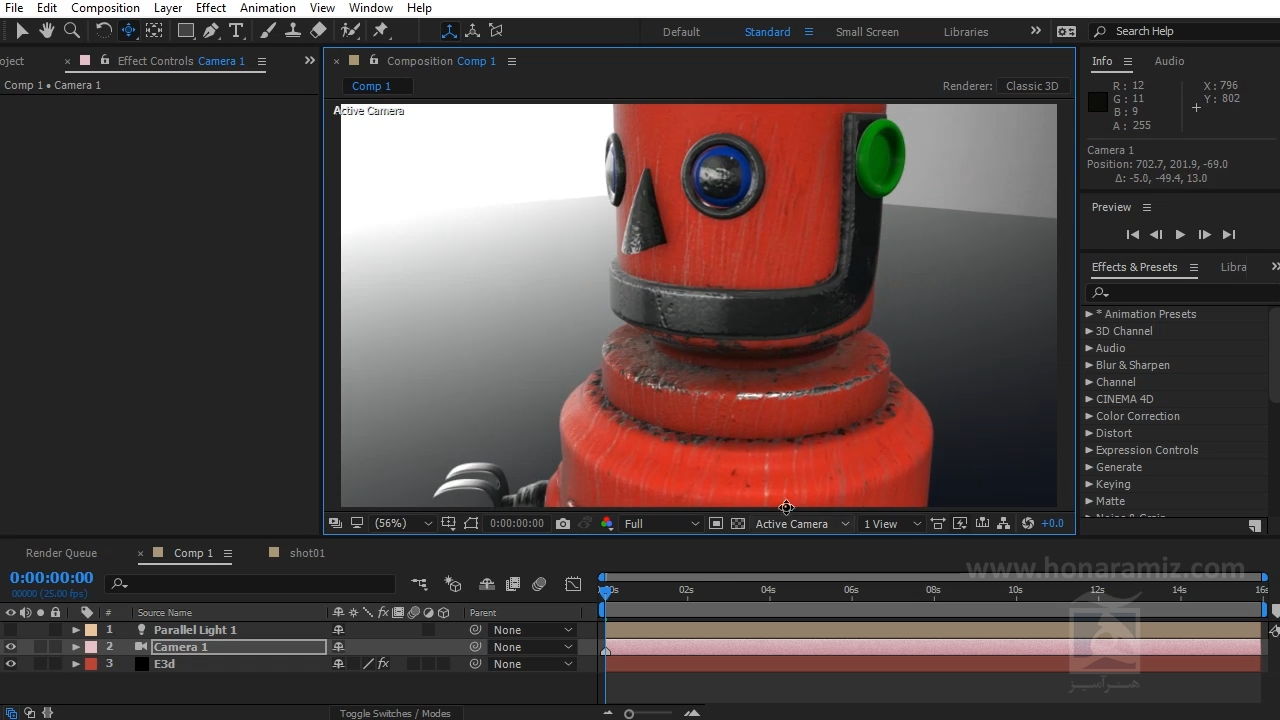
Task: Play the preview
Action: coord(1180,234)
